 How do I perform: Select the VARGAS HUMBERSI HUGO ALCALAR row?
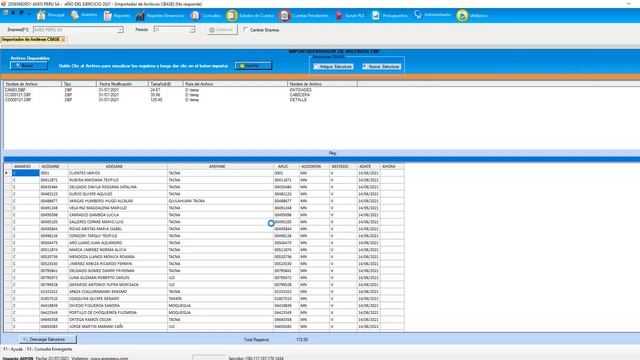click(204, 201)
